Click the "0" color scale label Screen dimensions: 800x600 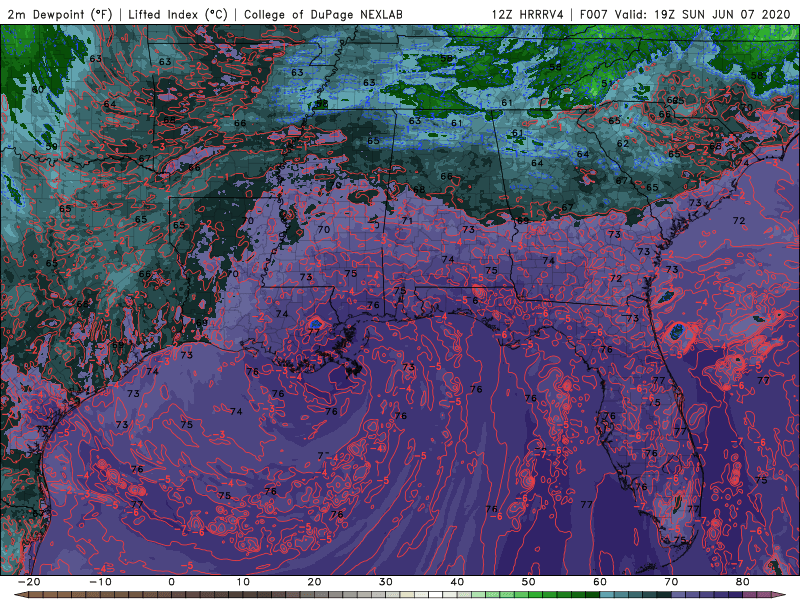coord(171,582)
